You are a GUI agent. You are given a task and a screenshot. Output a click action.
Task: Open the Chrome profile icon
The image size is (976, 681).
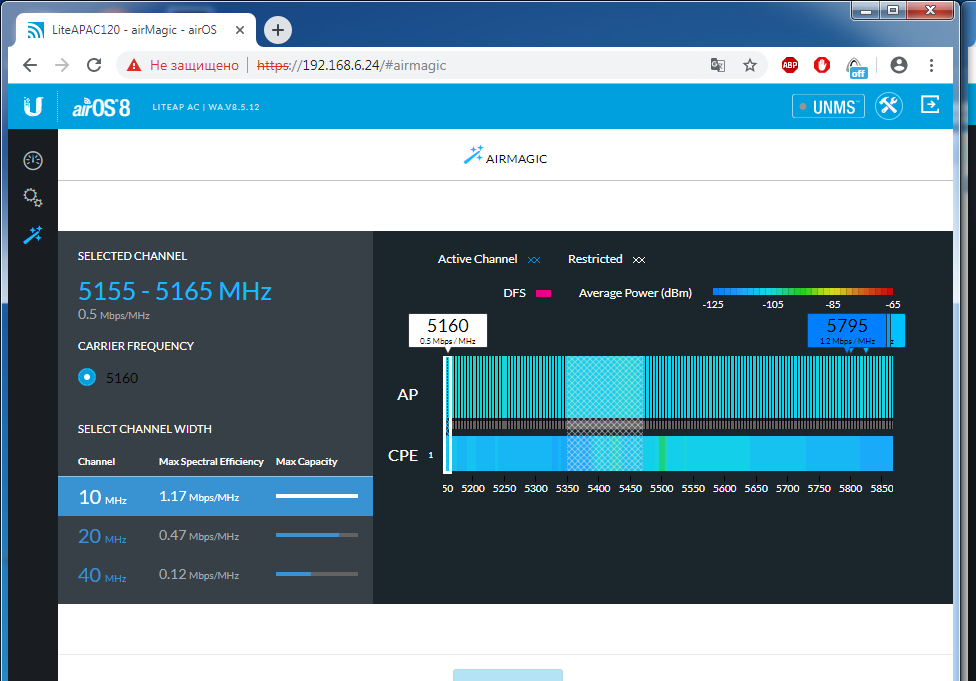(899, 65)
